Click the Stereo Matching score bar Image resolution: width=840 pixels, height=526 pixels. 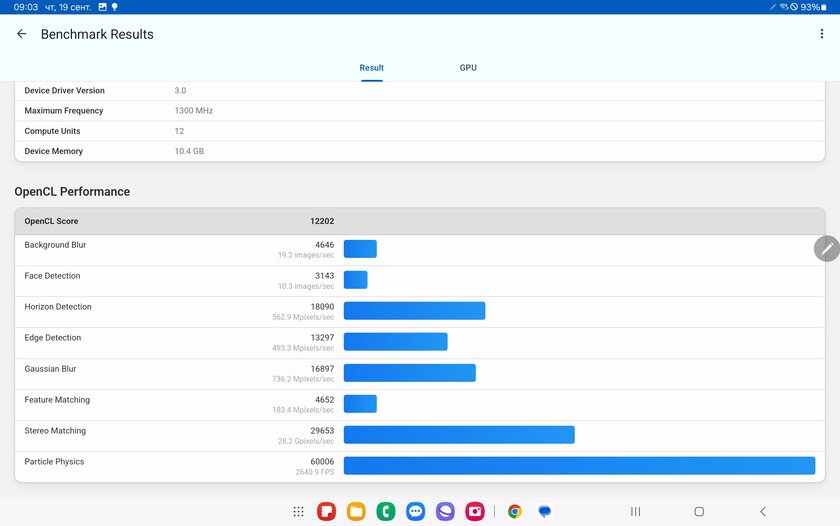point(459,434)
